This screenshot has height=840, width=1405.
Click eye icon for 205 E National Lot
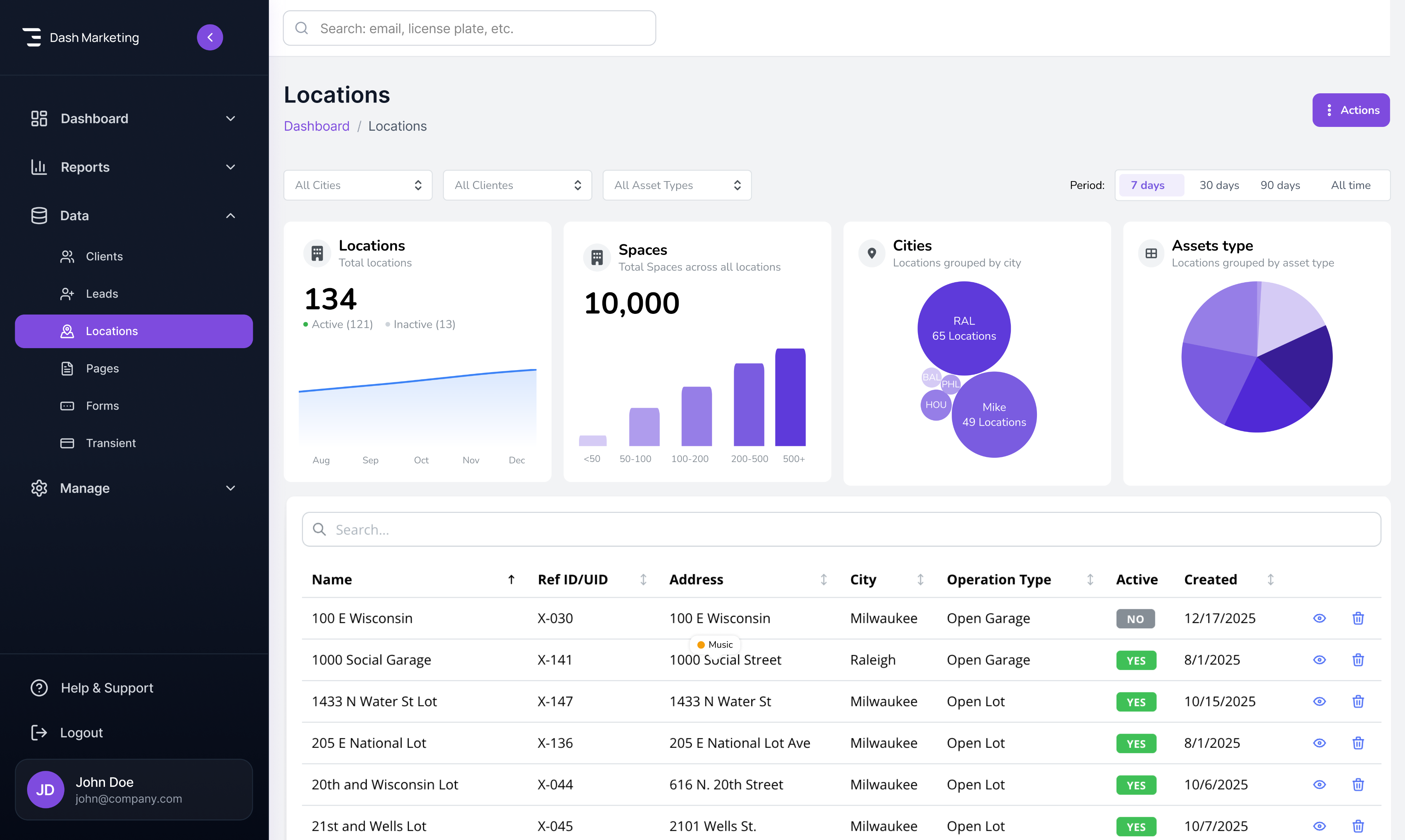coord(1319,743)
